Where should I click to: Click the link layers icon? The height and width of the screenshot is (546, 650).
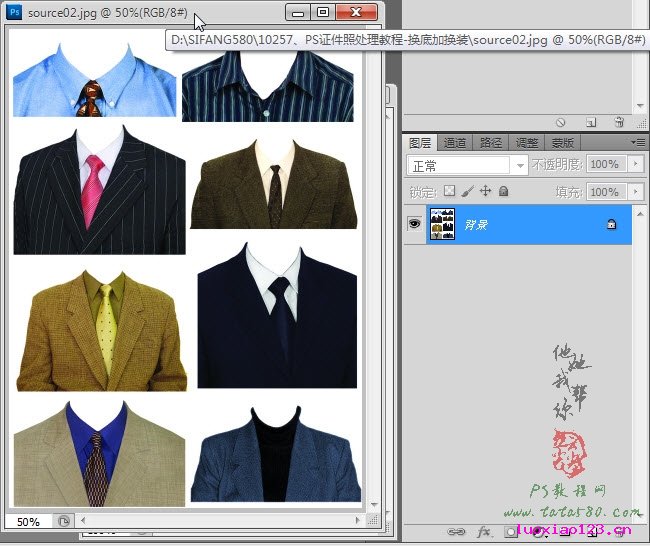[454, 532]
